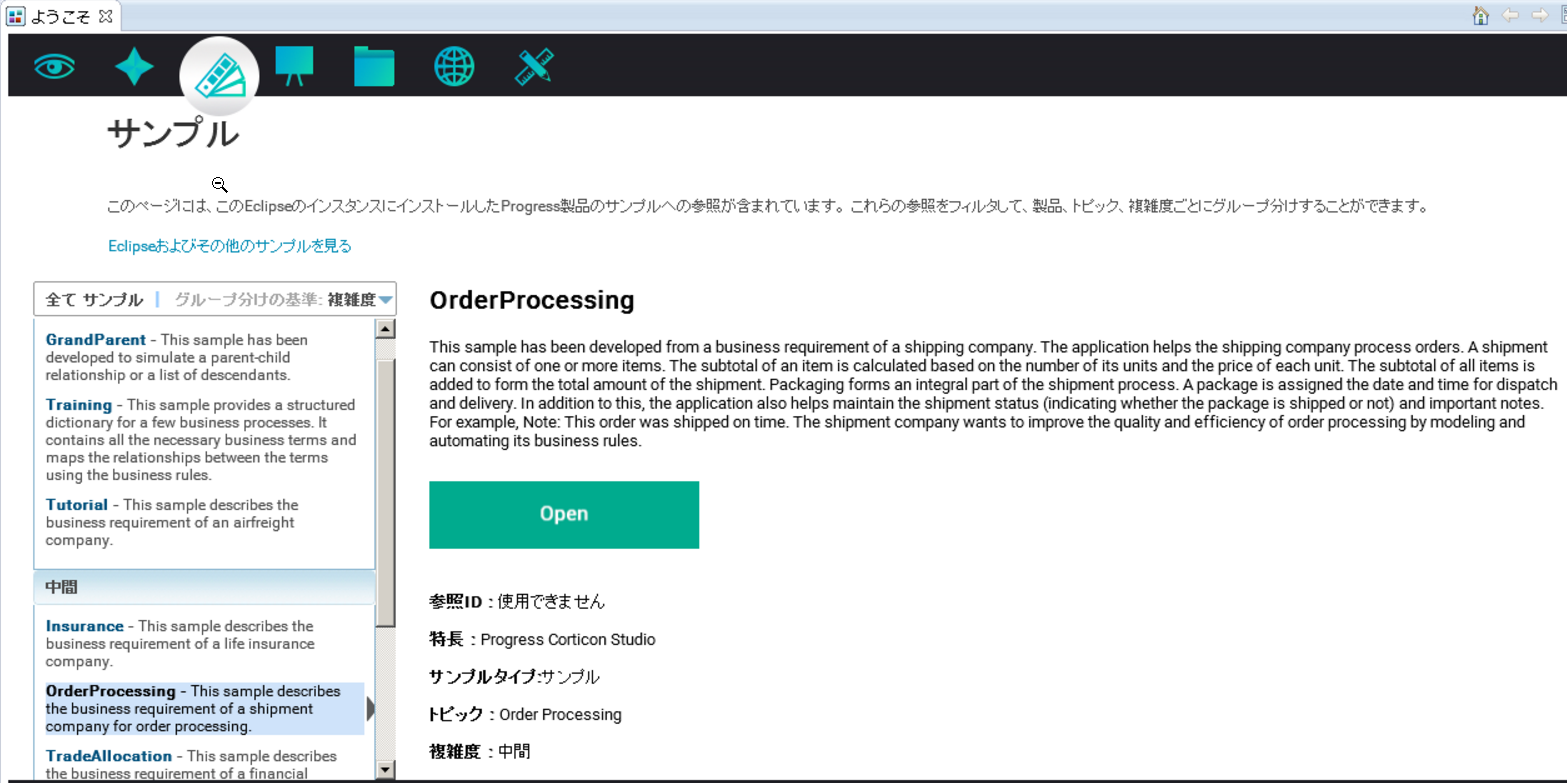1567x783 pixels.
Task: Click the Home icon in toolbar
Action: click(x=1481, y=15)
